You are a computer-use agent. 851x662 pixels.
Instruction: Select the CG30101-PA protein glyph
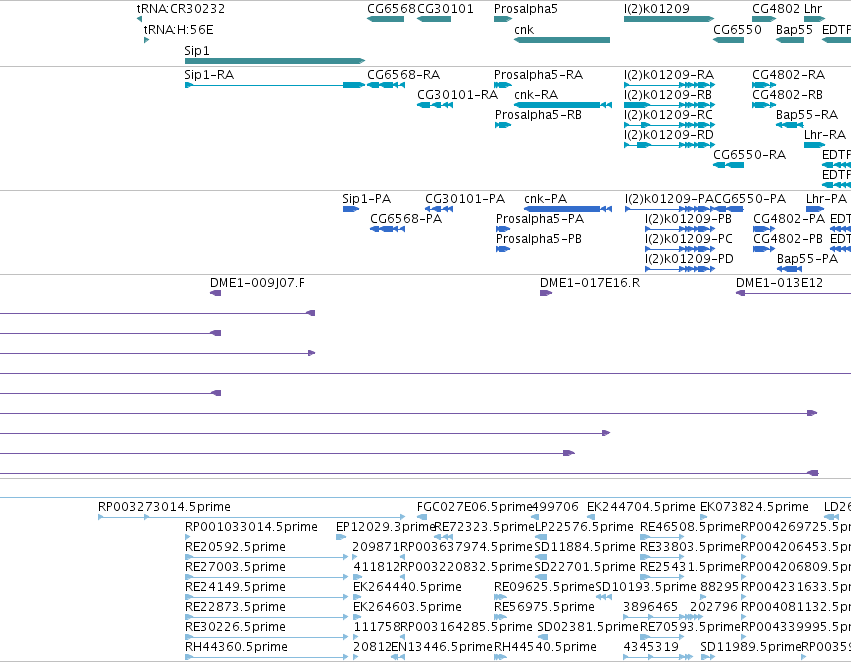439,209
